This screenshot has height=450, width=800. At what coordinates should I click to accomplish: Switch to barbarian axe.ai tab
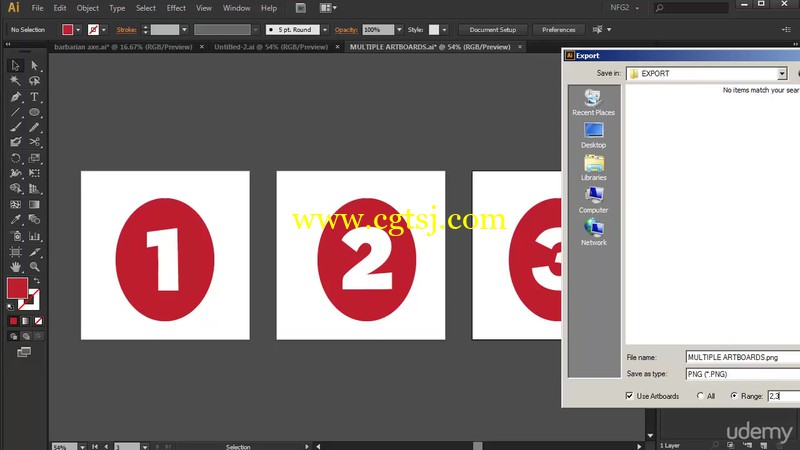point(123,47)
